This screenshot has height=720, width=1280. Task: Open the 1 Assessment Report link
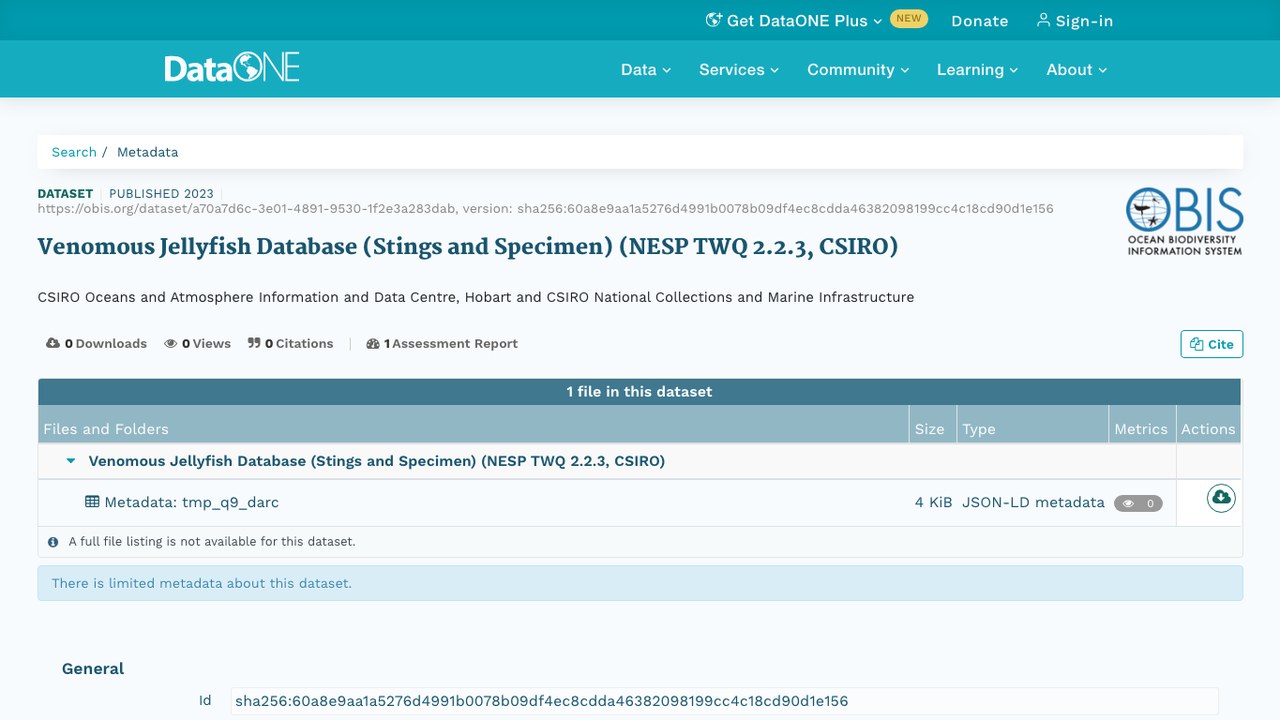coord(442,343)
